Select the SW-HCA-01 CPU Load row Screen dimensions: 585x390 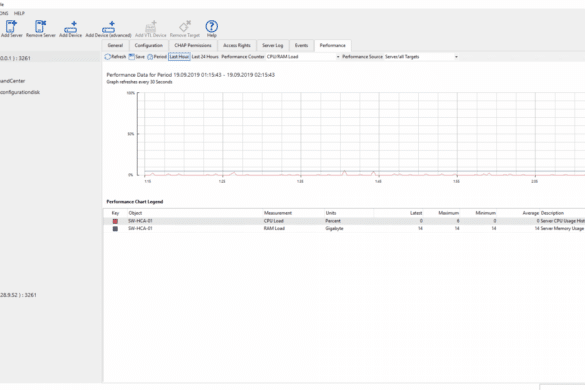click(x=344, y=221)
